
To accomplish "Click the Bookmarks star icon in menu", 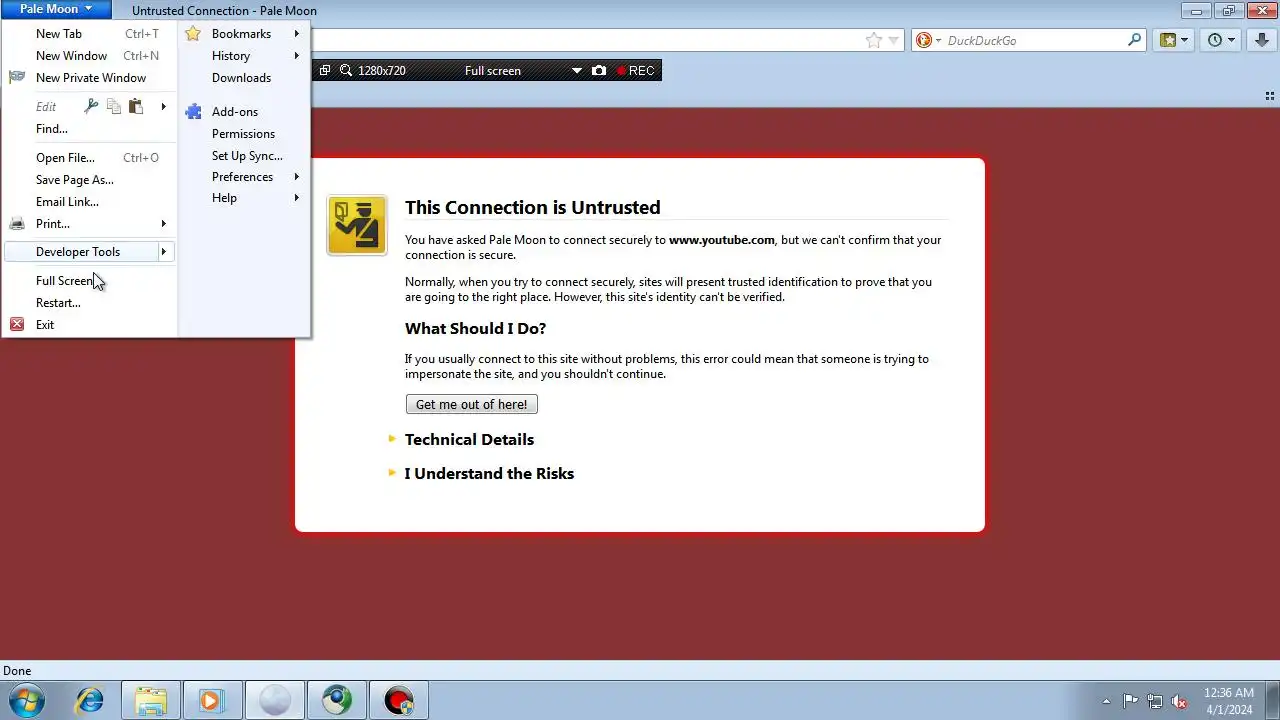I will [193, 34].
